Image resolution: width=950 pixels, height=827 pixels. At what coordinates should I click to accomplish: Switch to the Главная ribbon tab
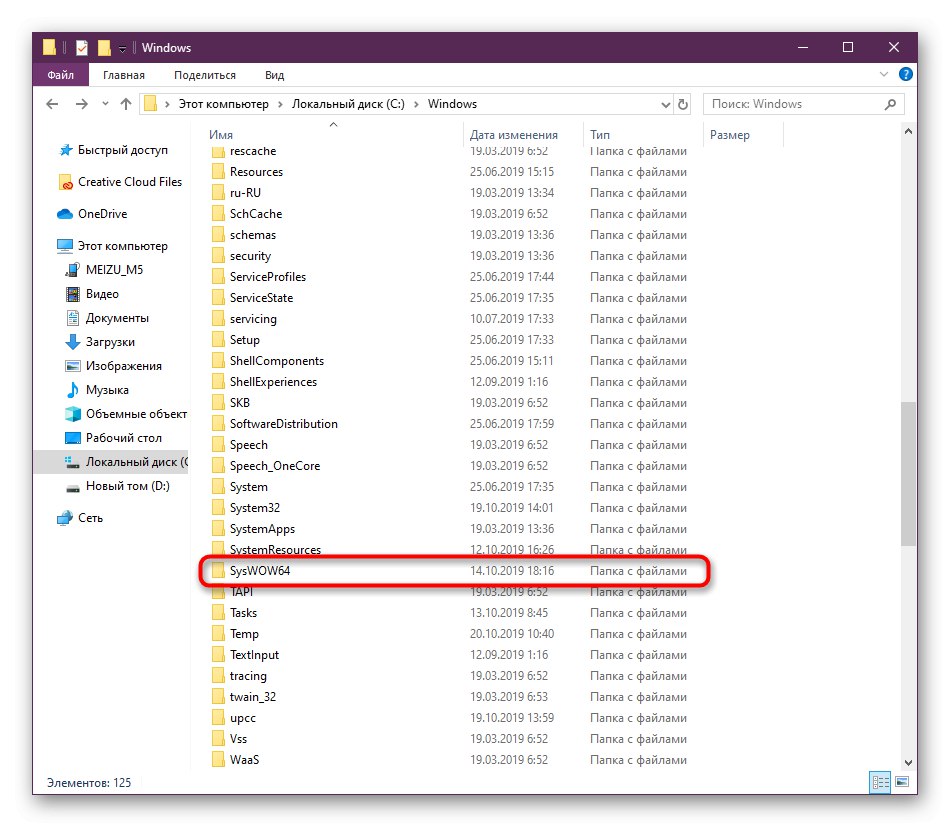(x=124, y=75)
